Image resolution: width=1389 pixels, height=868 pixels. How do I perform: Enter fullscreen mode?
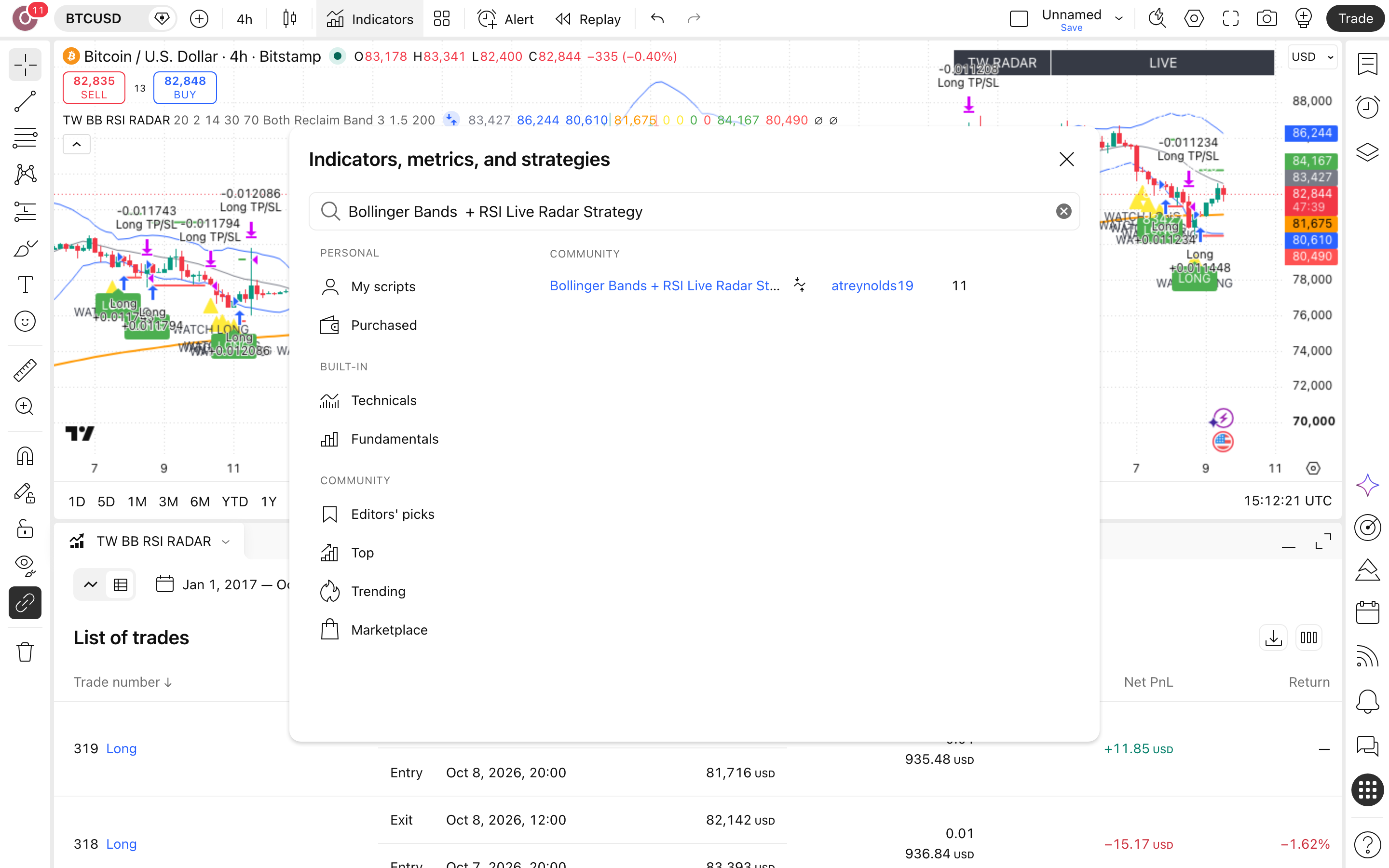click(1231, 19)
